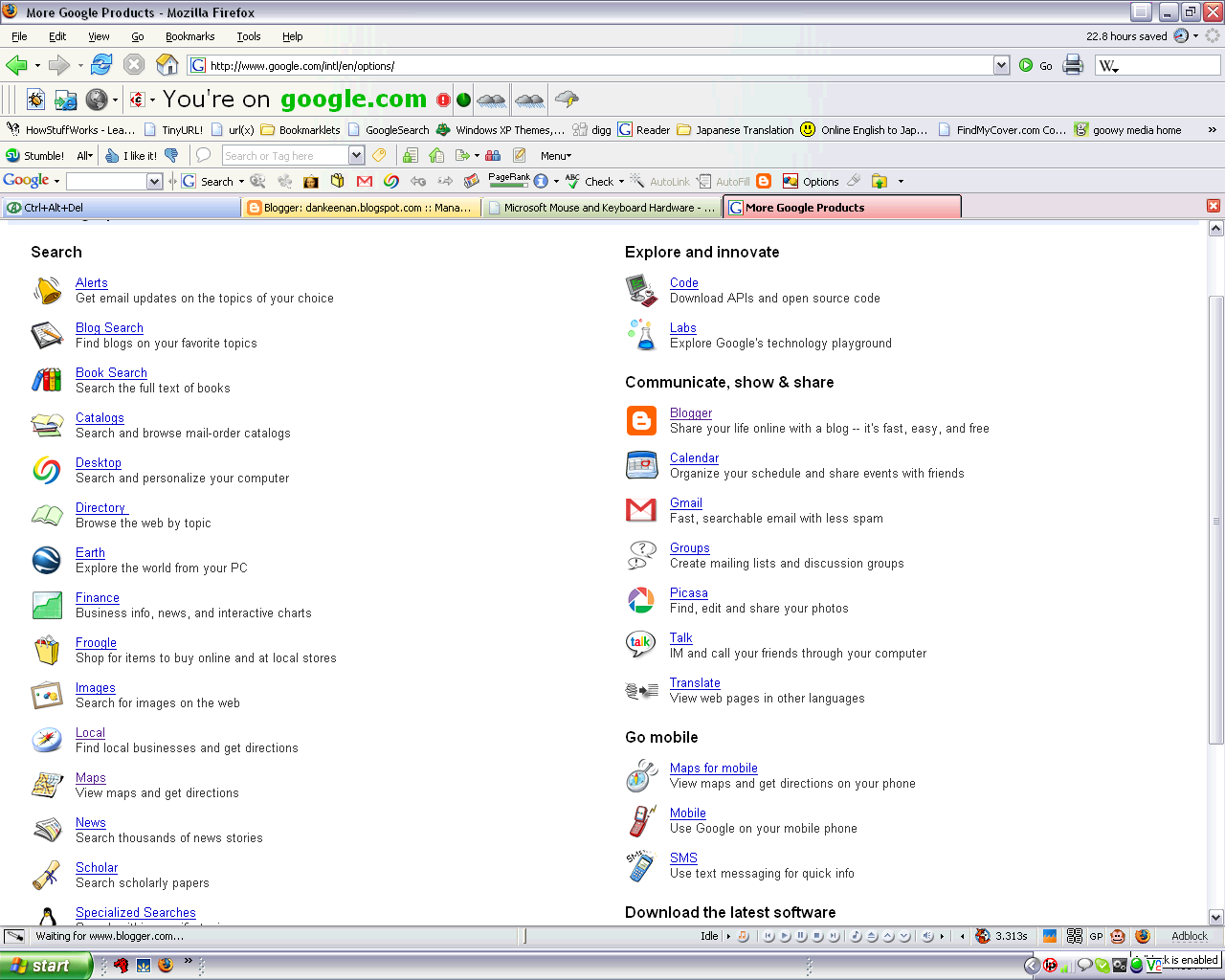Click the Calendar link
Viewport: 1225px width, 980px height.
click(x=694, y=457)
